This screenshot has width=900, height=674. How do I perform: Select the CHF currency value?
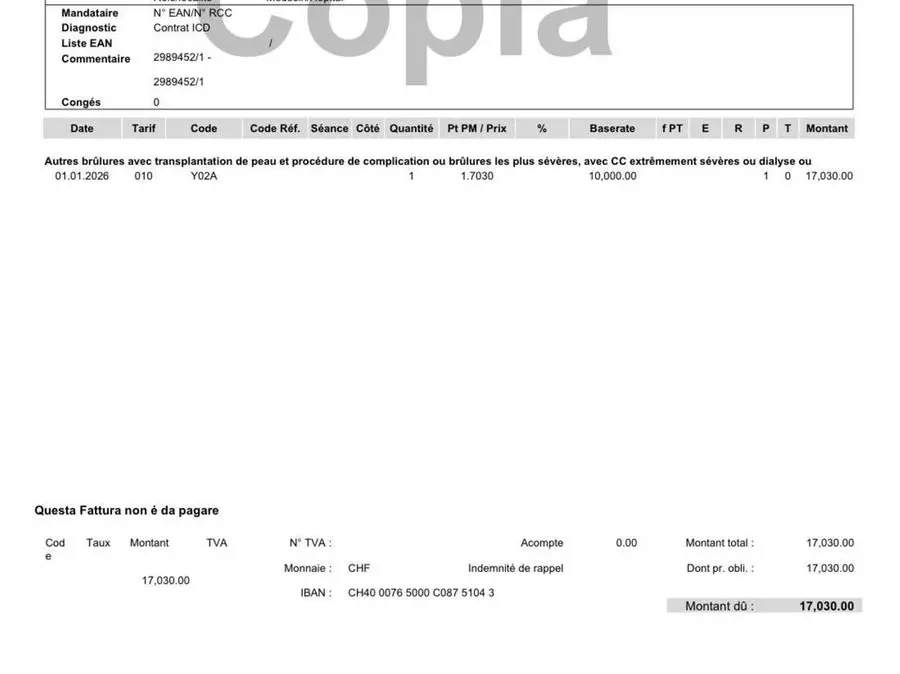click(x=359, y=568)
